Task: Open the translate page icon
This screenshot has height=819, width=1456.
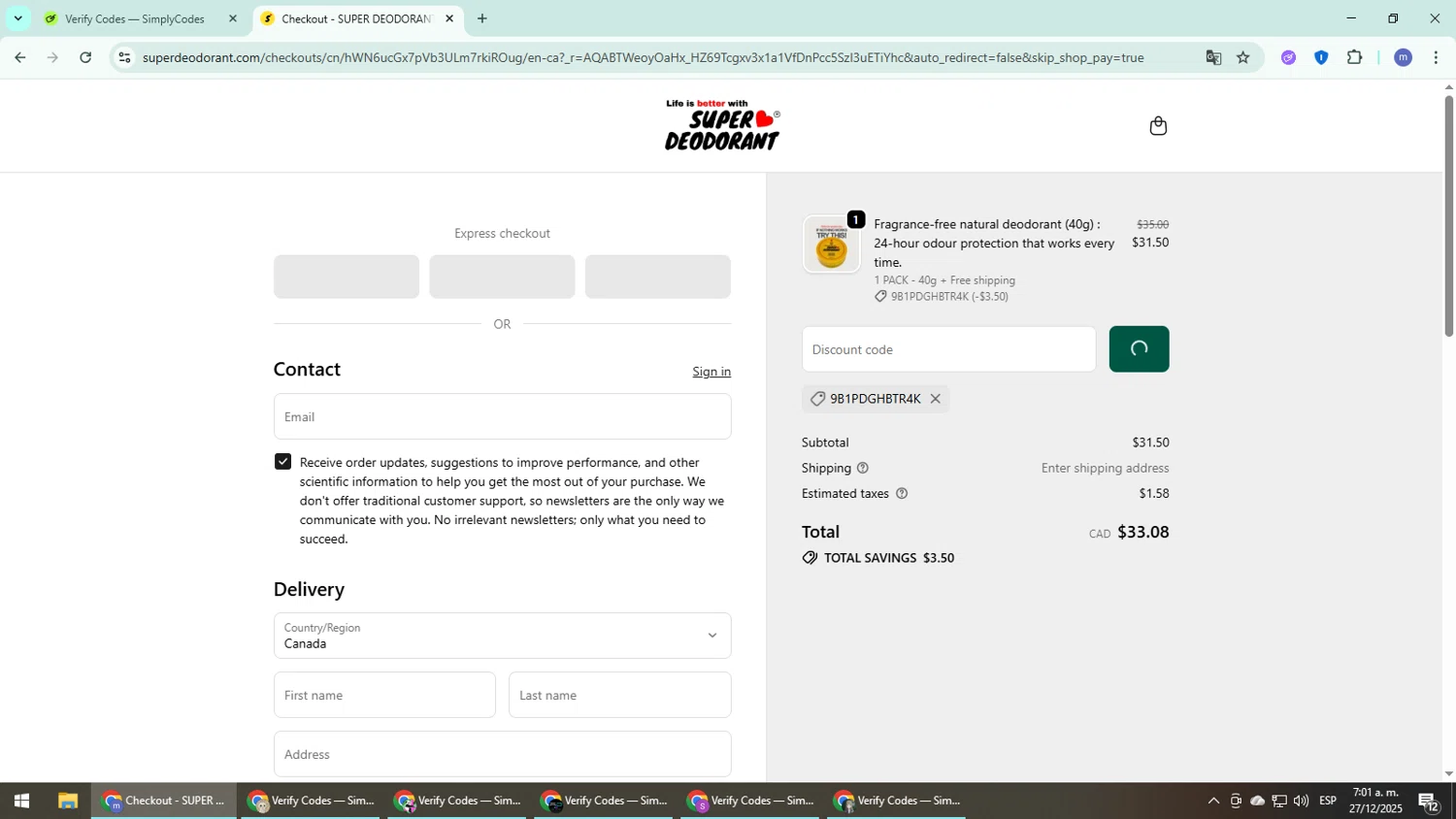Action: coord(1213,57)
